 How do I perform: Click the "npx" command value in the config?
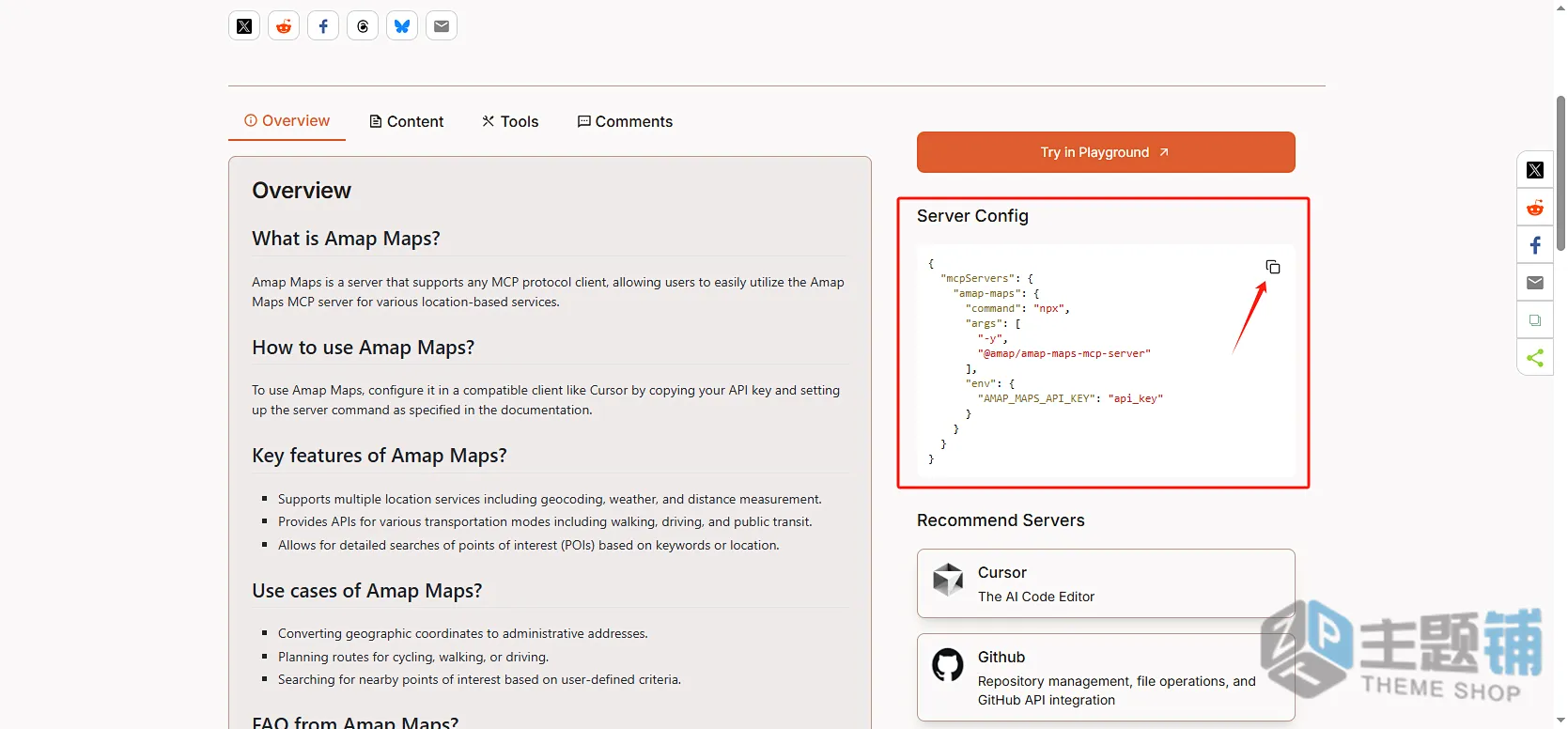click(1048, 308)
